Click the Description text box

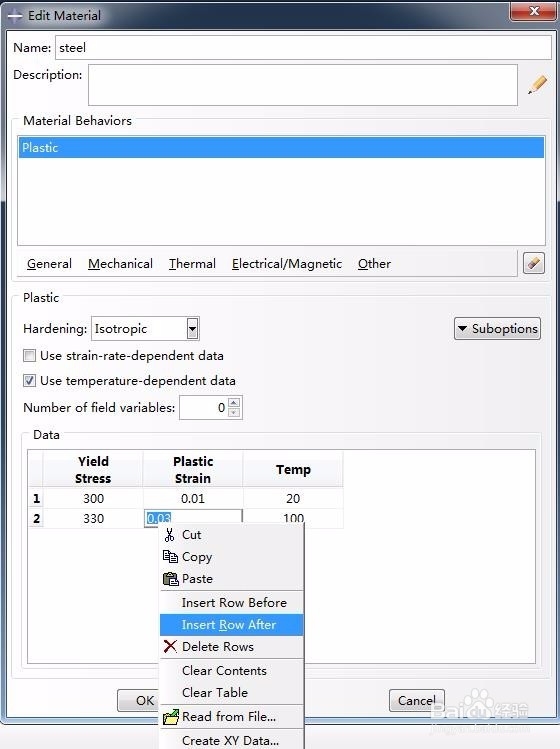(303, 85)
